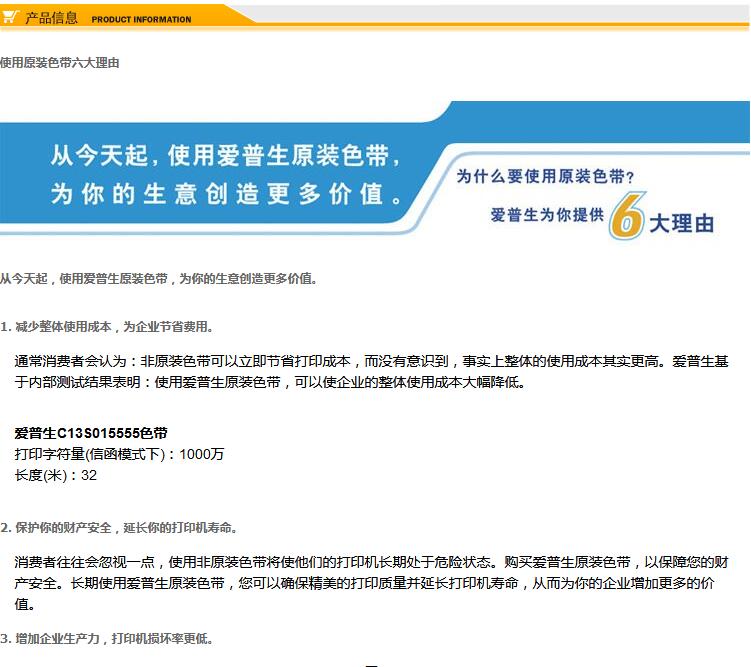
Task: Click the blue banner slogan 从今天起，使用爱普生原装色带
Action: [226, 156]
